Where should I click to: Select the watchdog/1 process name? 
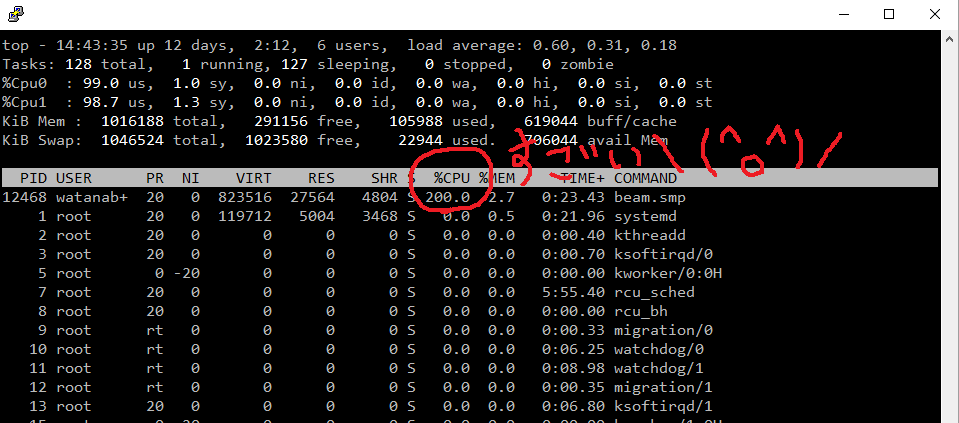(659, 368)
